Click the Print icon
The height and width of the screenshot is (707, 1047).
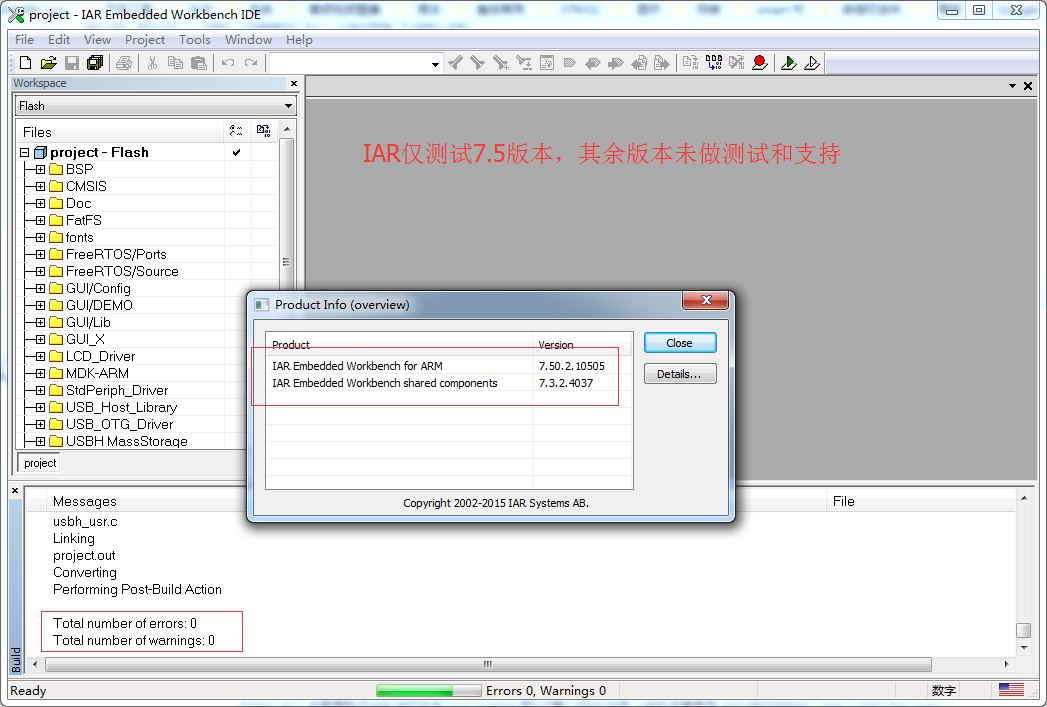[x=124, y=63]
